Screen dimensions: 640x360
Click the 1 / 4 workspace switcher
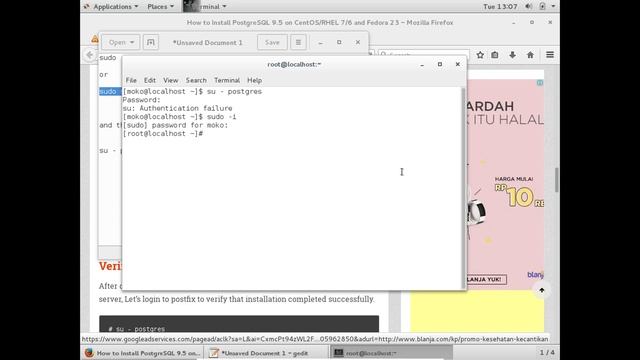547,352
